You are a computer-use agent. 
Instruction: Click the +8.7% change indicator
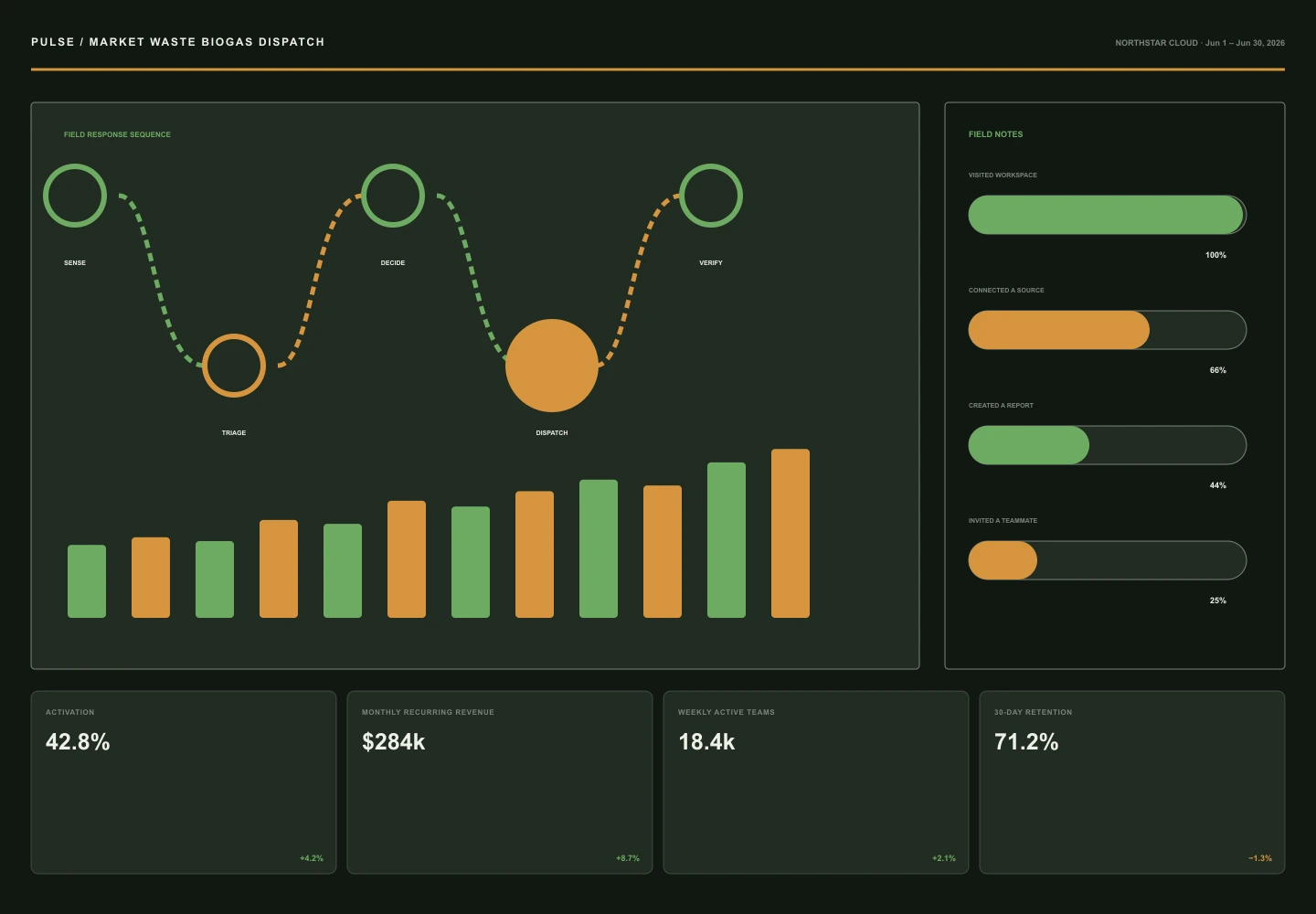[x=628, y=858]
